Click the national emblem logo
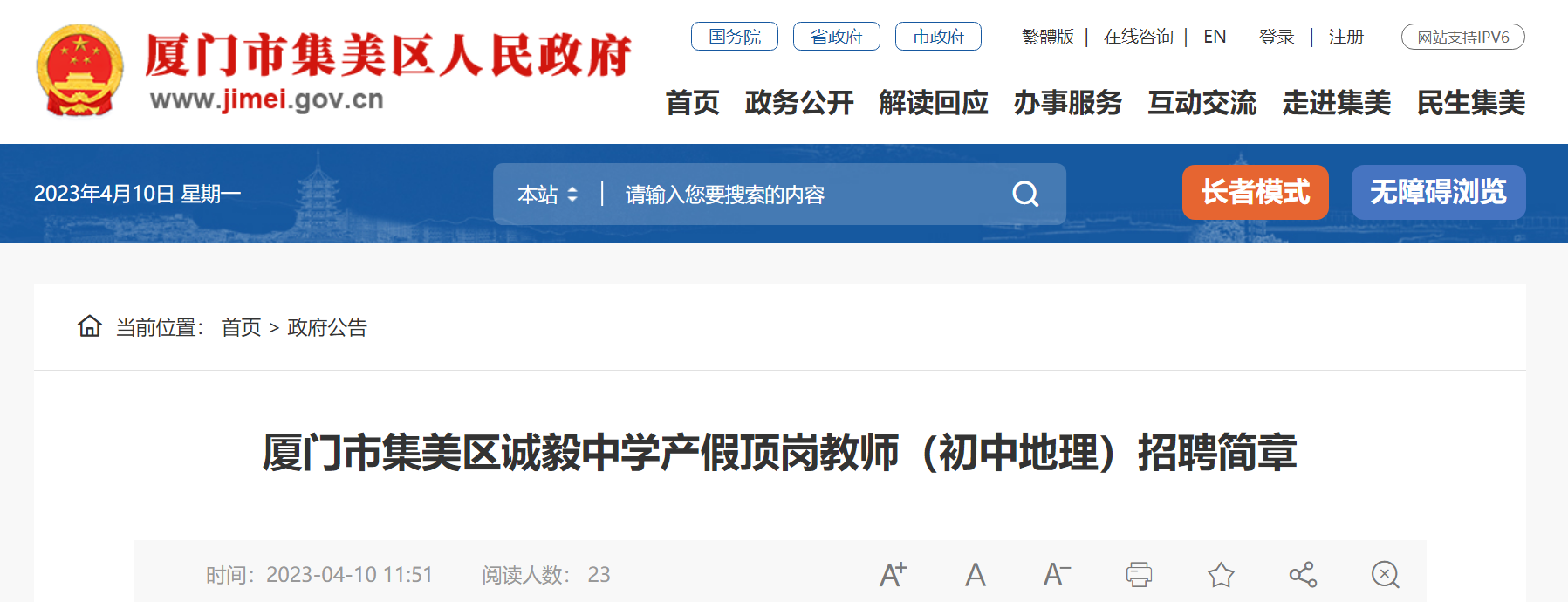This screenshot has height=602, width=1568. 79,70
